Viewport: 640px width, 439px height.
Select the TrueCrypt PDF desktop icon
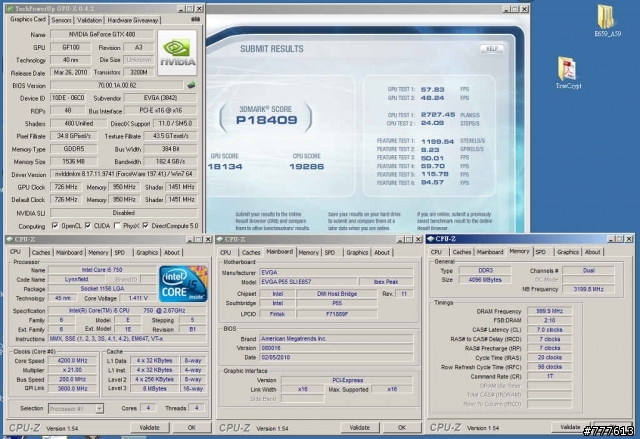point(568,73)
